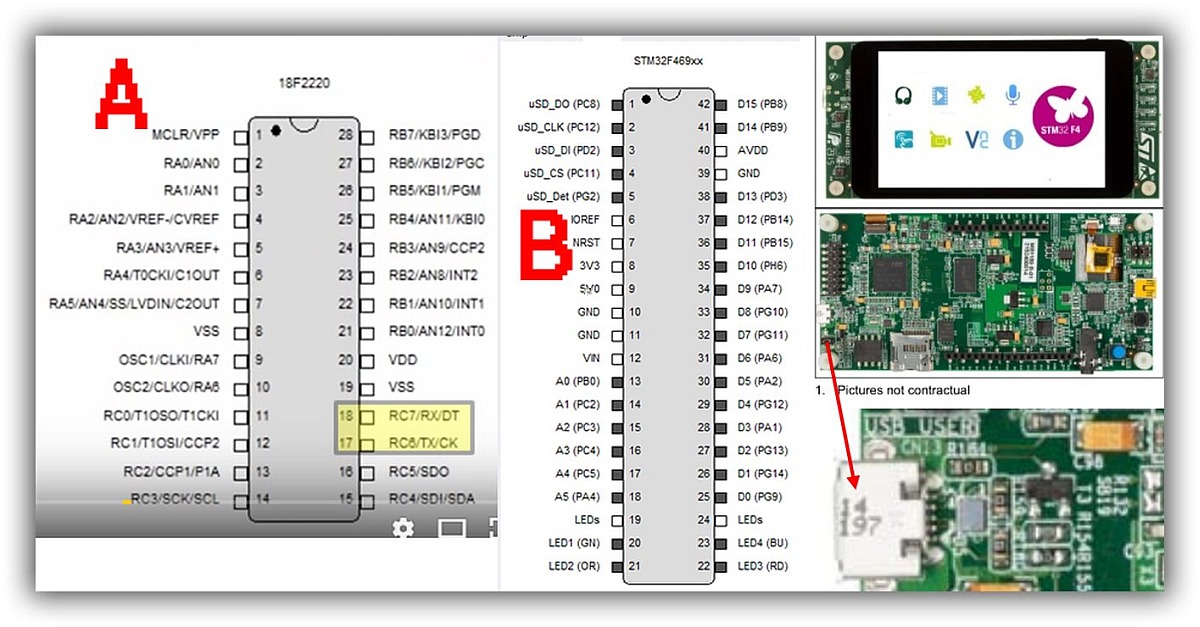Click the D15 (PB8) pin label

[x=762, y=104]
